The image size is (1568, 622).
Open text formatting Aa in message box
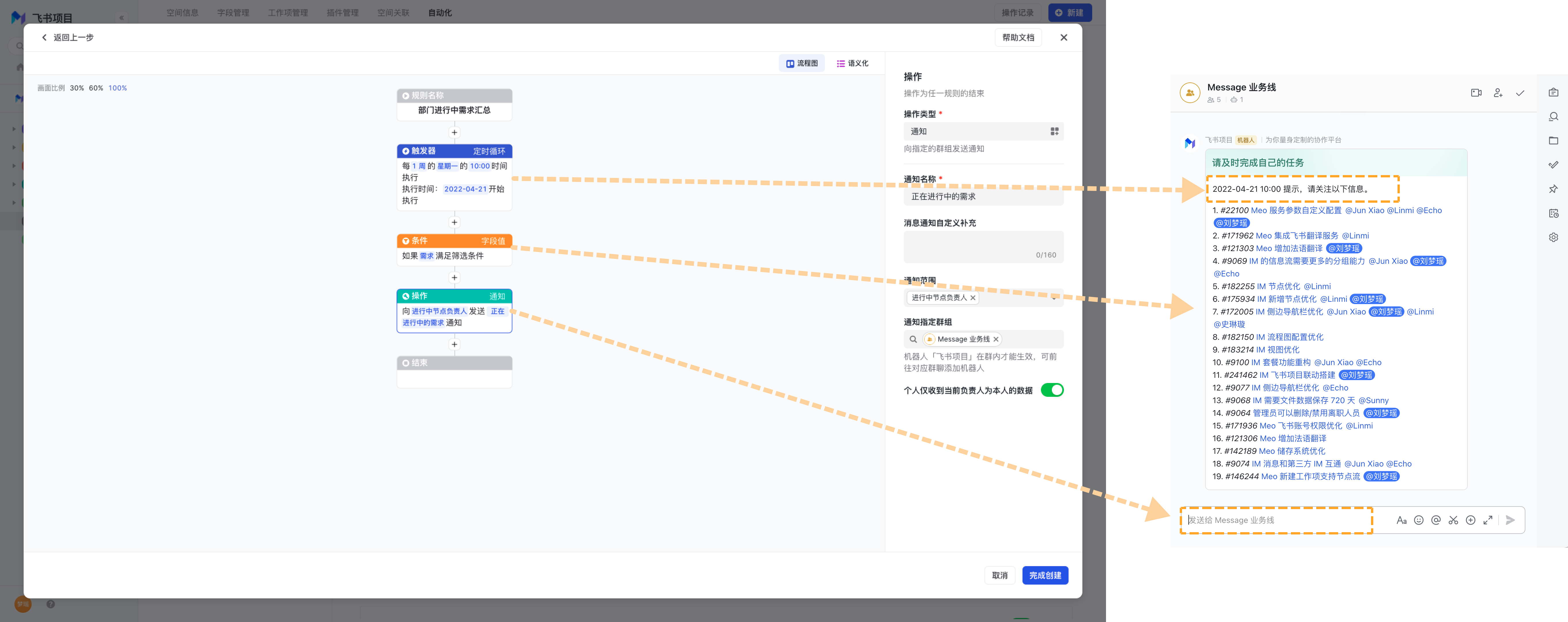(1401, 520)
